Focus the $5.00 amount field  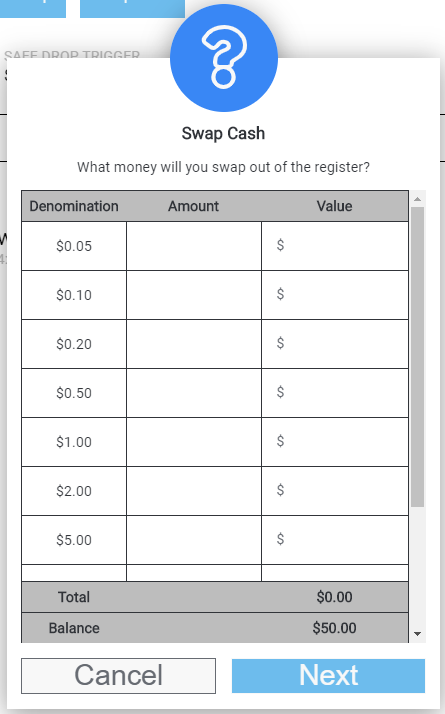pos(194,540)
